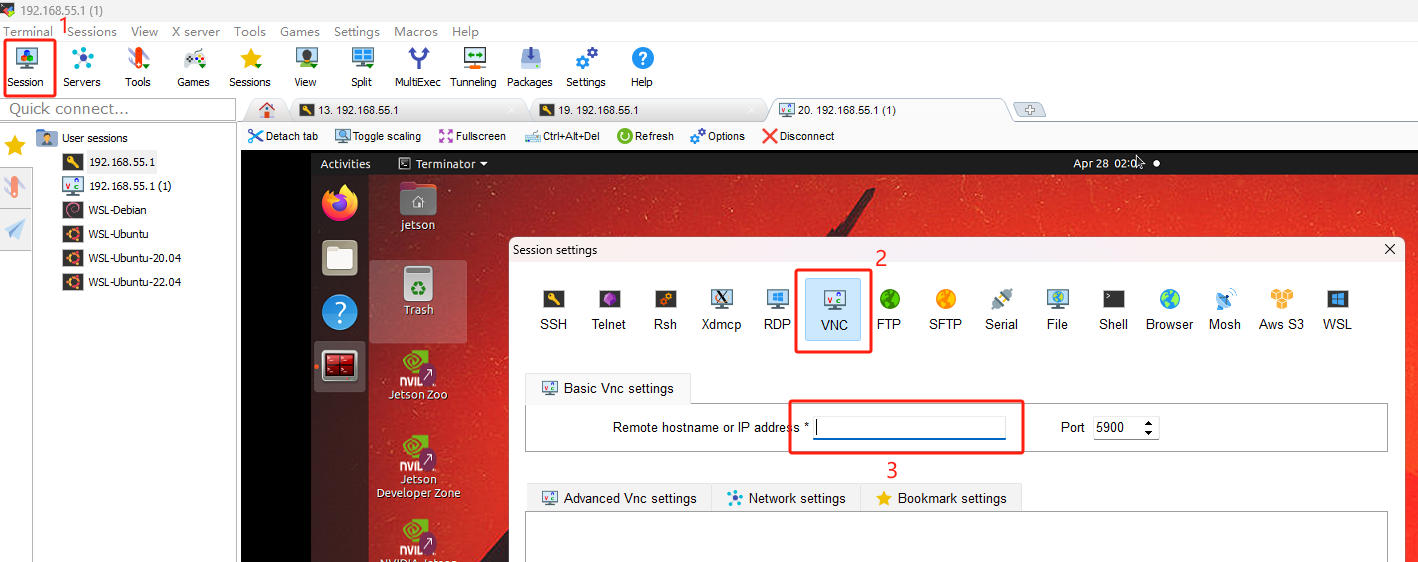1418x562 pixels.
Task: Click the Refresh button
Action: pos(645,136)
